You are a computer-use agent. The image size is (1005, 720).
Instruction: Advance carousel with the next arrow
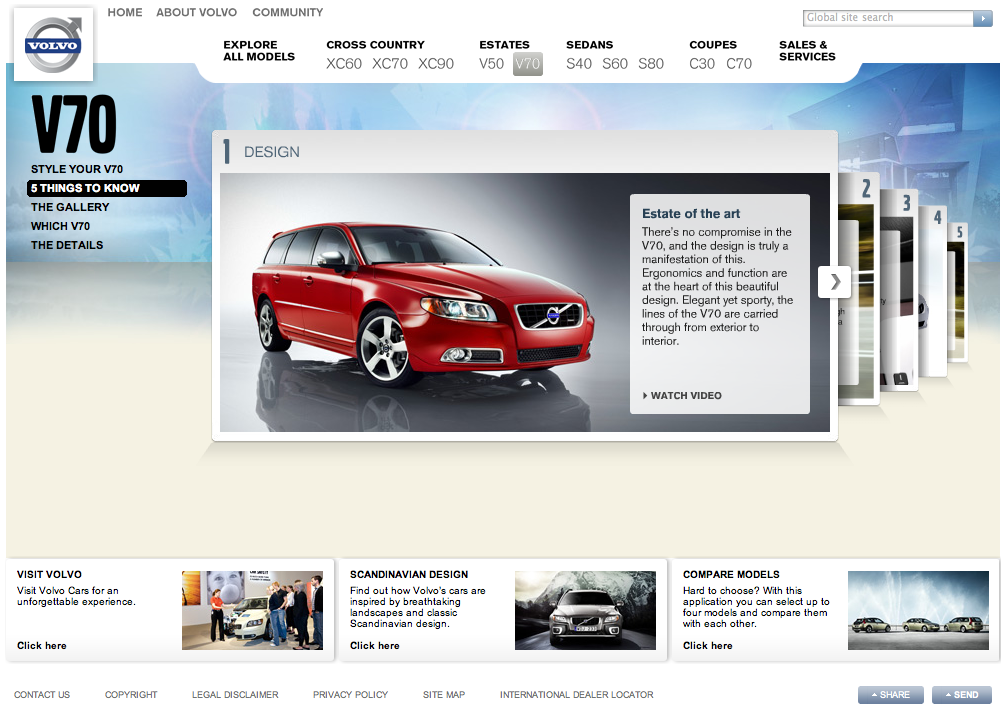point(834,282)
